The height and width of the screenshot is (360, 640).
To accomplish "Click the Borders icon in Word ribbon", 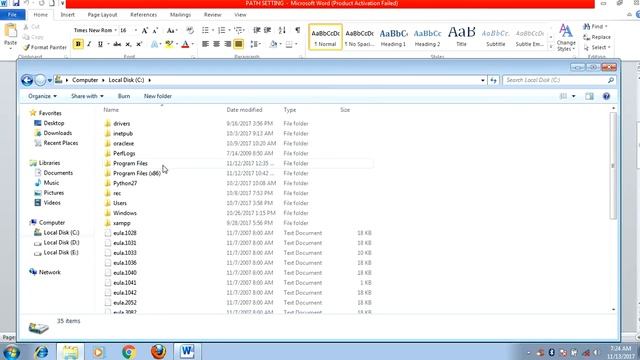I will [289, 44].
